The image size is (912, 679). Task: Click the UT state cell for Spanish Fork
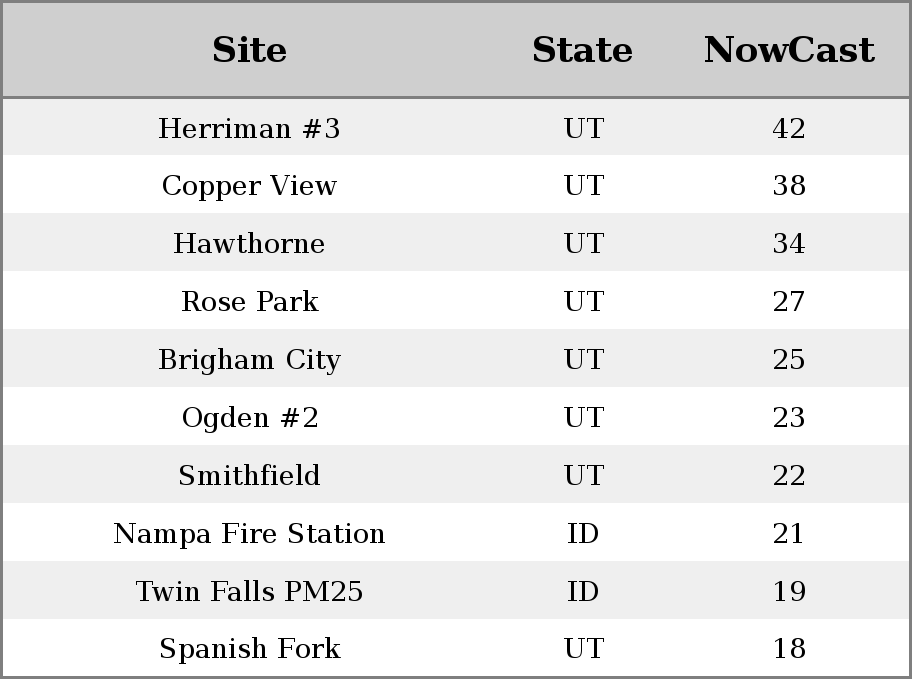pyautogui.click(x=584, y=648)
